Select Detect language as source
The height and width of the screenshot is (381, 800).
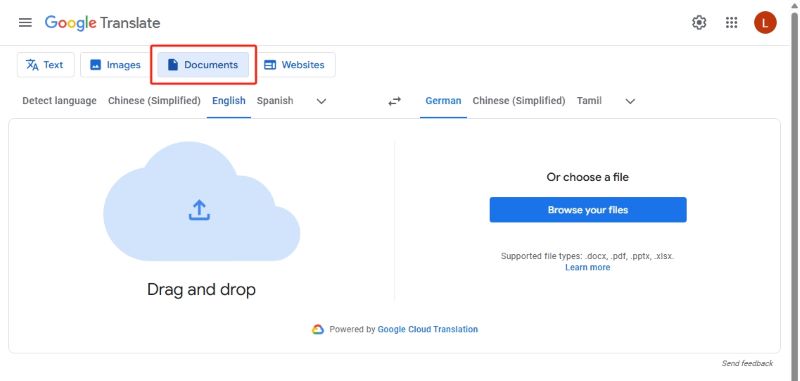click(59, 101)
